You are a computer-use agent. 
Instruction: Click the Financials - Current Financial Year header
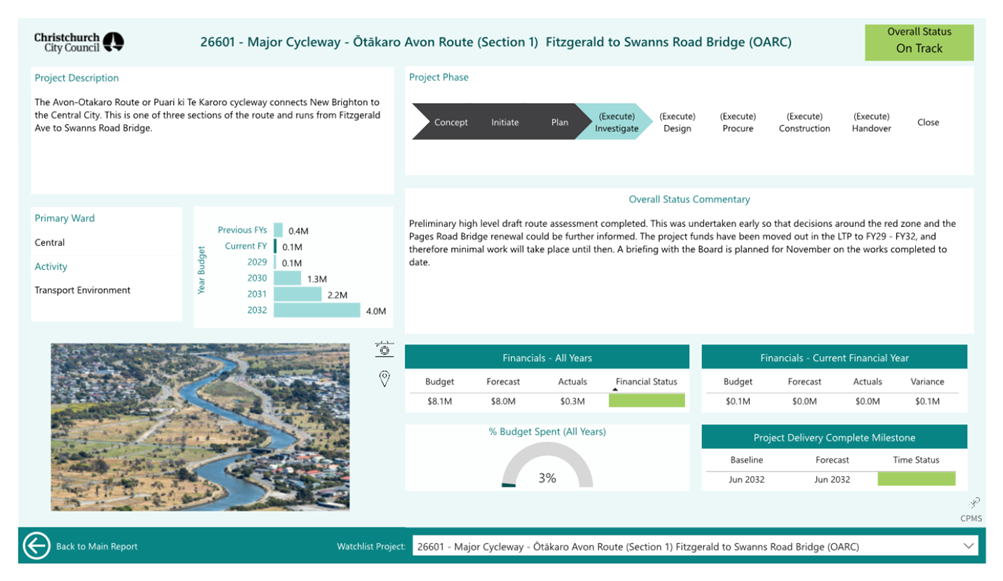click(834, 357)
